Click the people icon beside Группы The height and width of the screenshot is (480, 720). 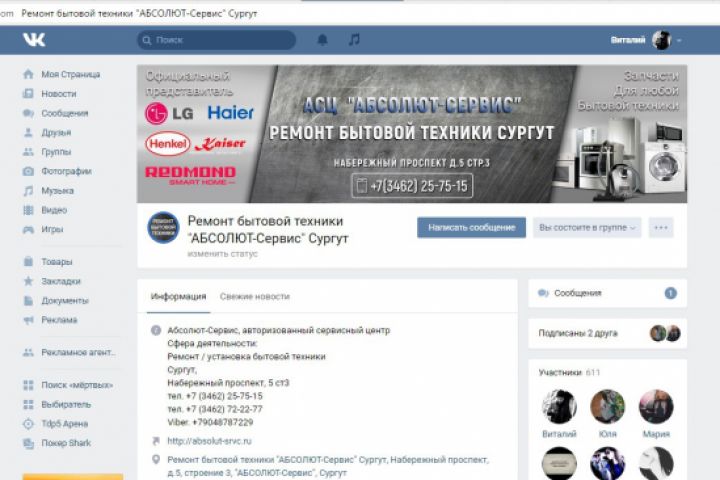pyautogui.click(x=28, y=152)
